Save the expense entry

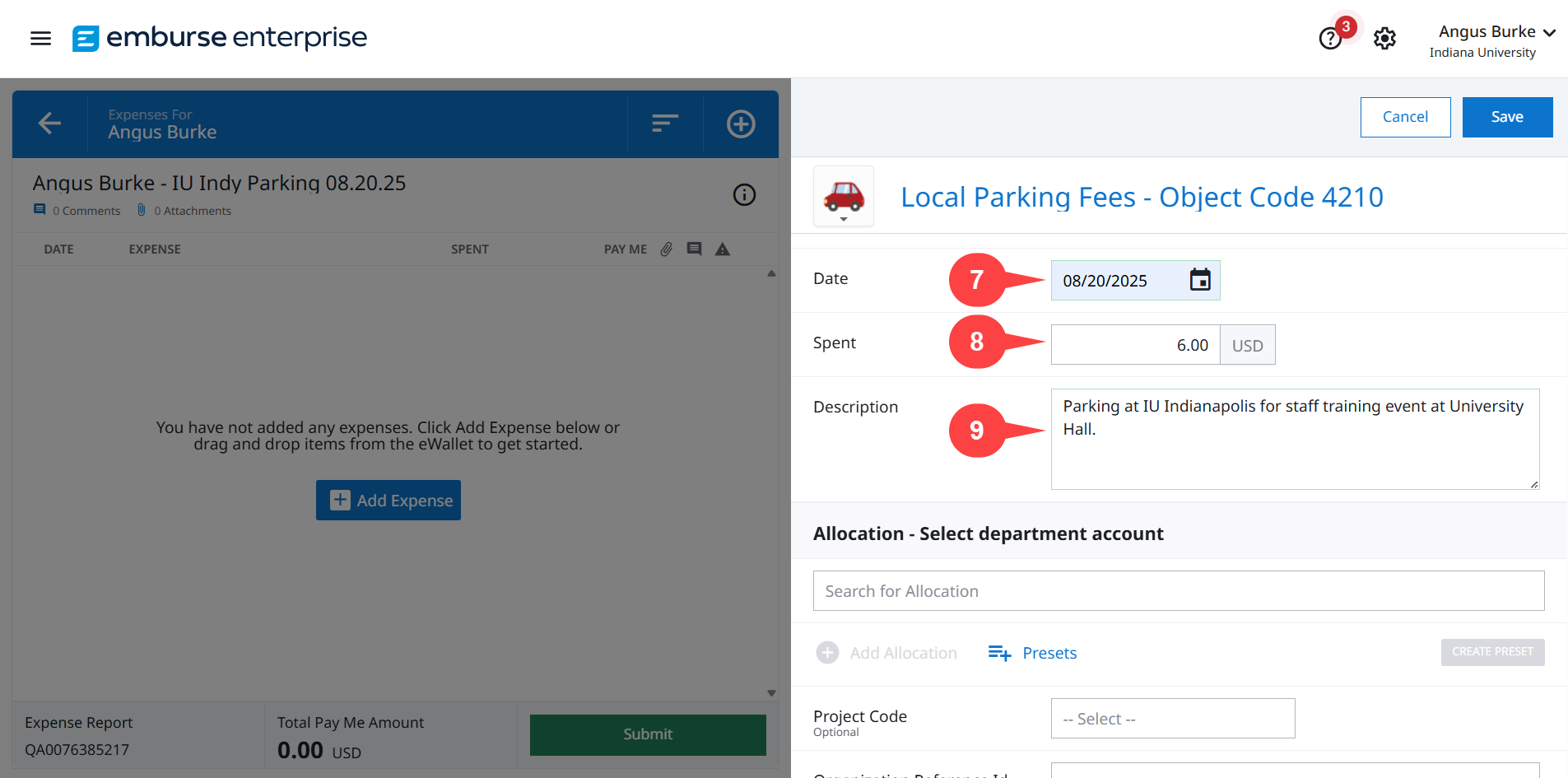click(1506, 117)
